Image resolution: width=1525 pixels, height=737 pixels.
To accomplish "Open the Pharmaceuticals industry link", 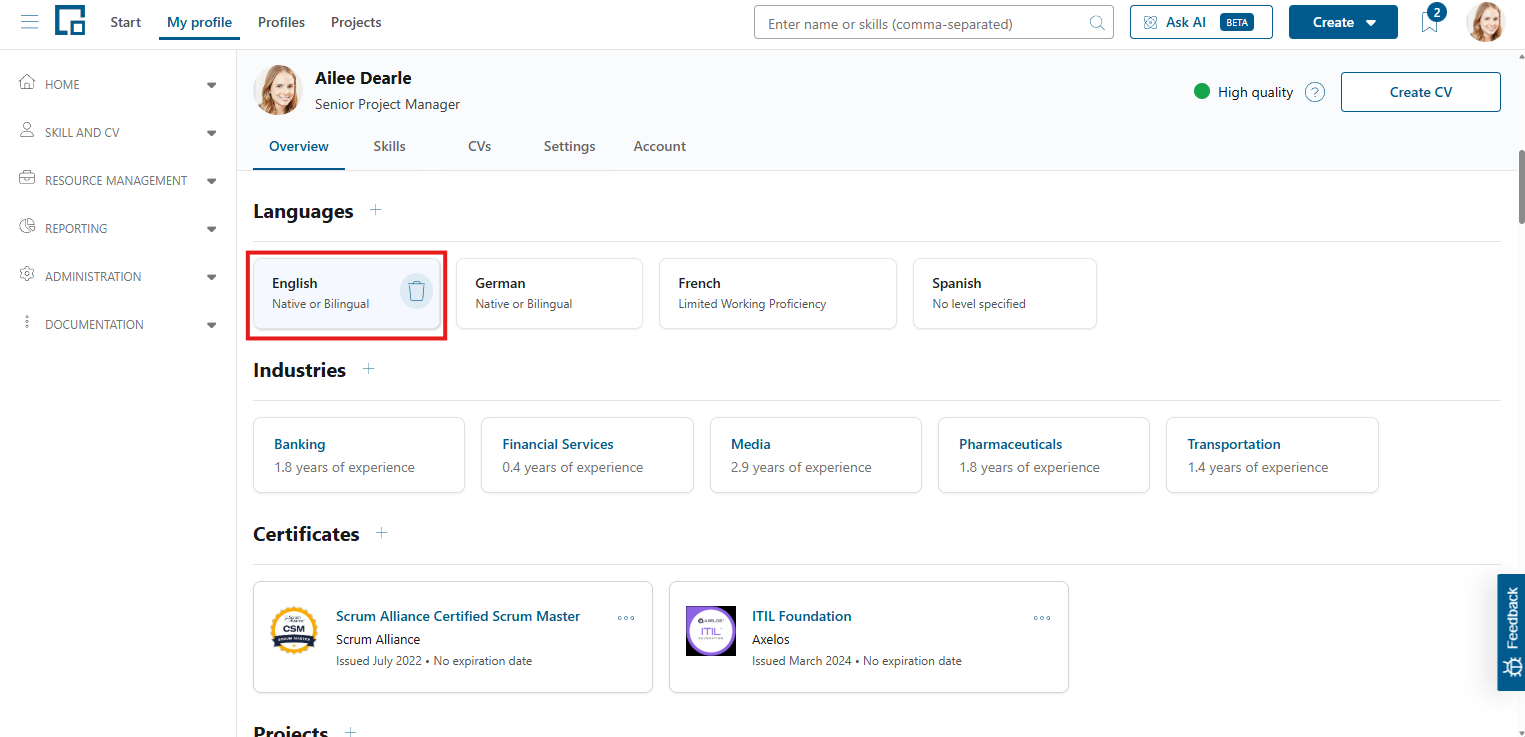I will click(x=1010, y=444).
